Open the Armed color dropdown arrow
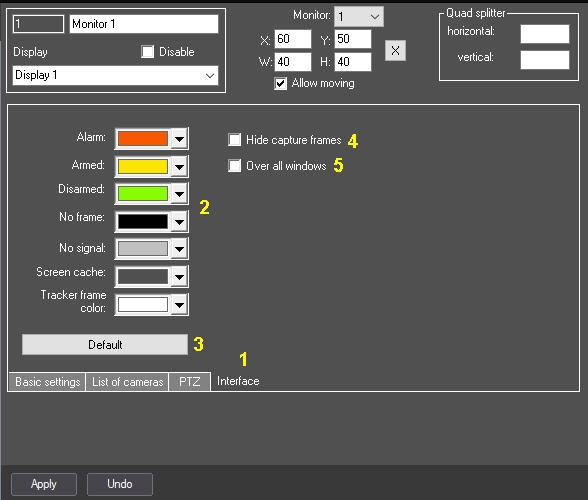This screenshot has height=500, width=588. tap(179, 167)
